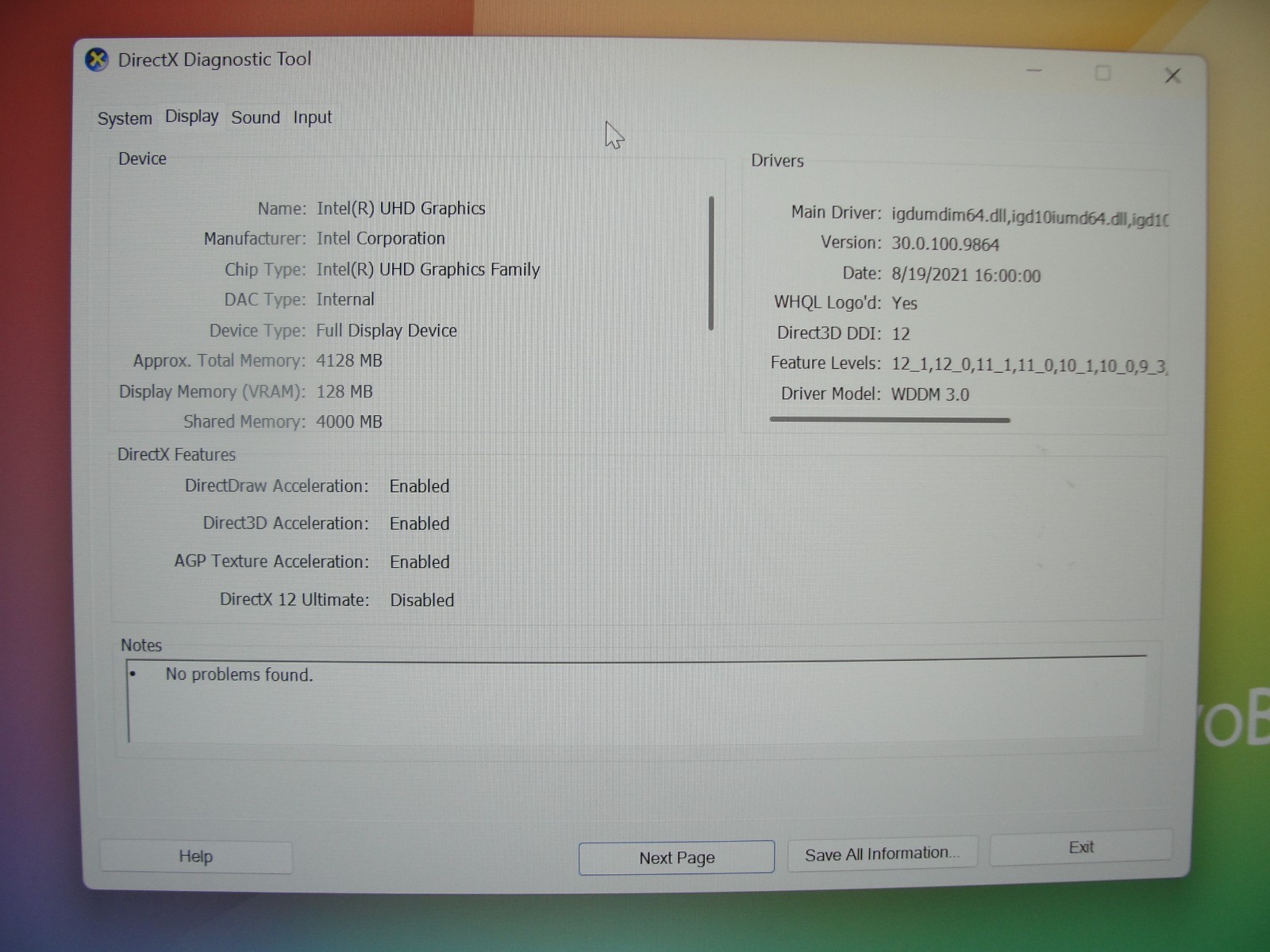Switch to the System tab

coord(125,118)
